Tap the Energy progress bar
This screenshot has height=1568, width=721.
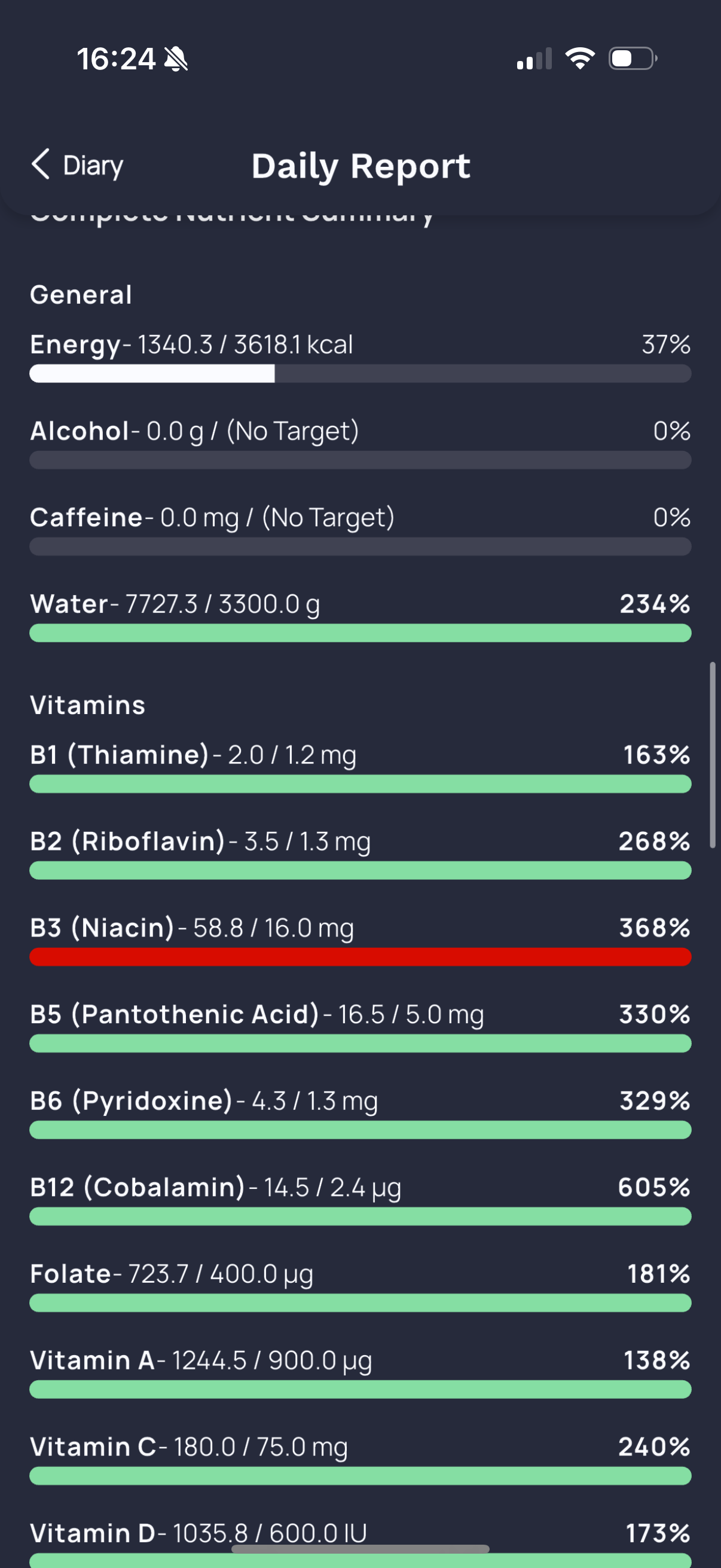coord(360,374)
